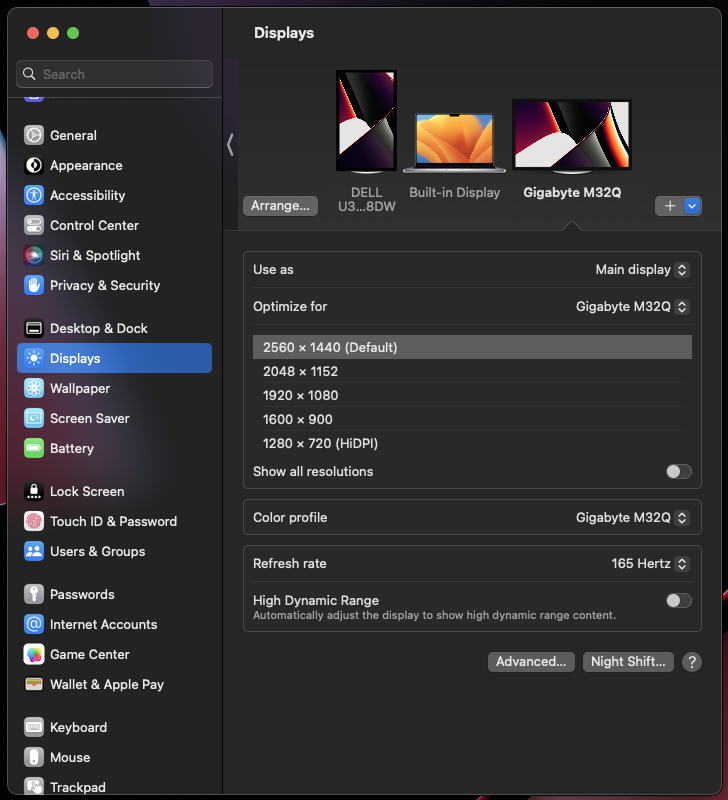
Task: Select the Control Center icon
Action: [x=34, y=225]
